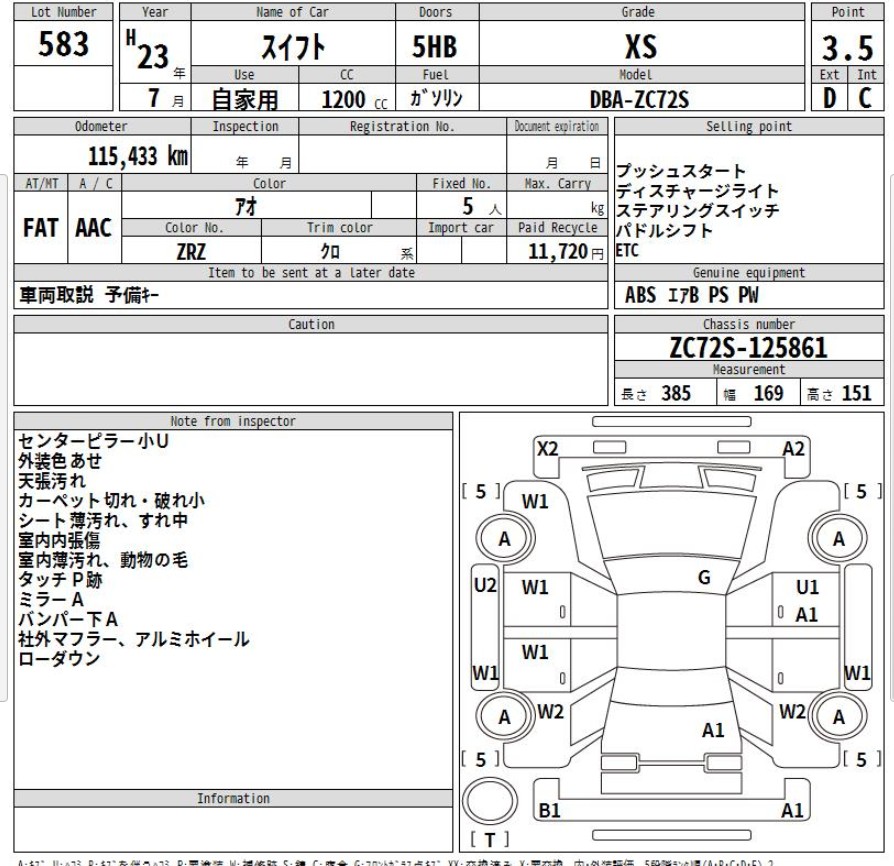
Task: Click the bottom-right wheel circle marked A
Action: coord(838,716)
